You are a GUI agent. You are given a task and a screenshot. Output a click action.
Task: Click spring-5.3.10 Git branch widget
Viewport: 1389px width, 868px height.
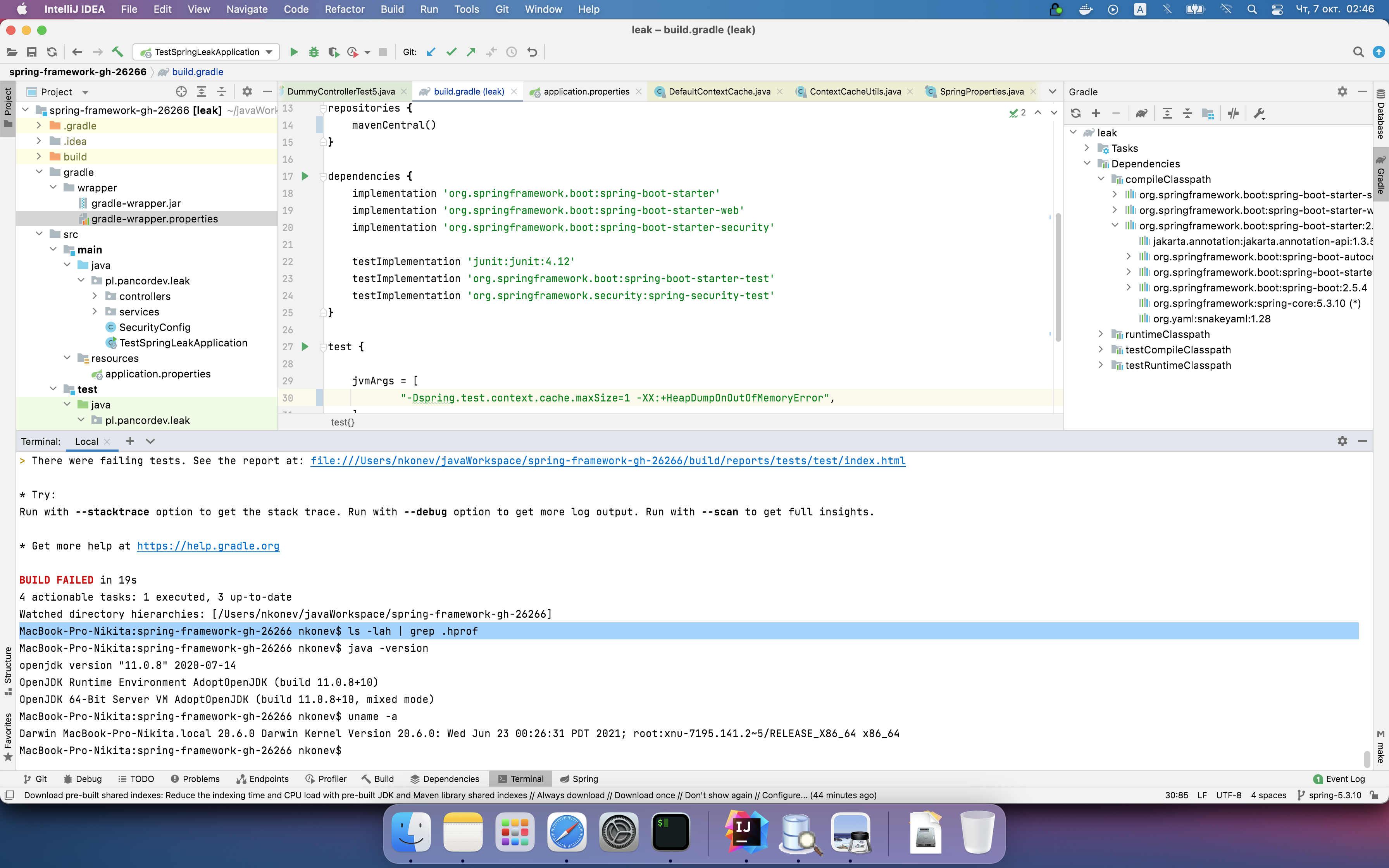[1329, 795]
